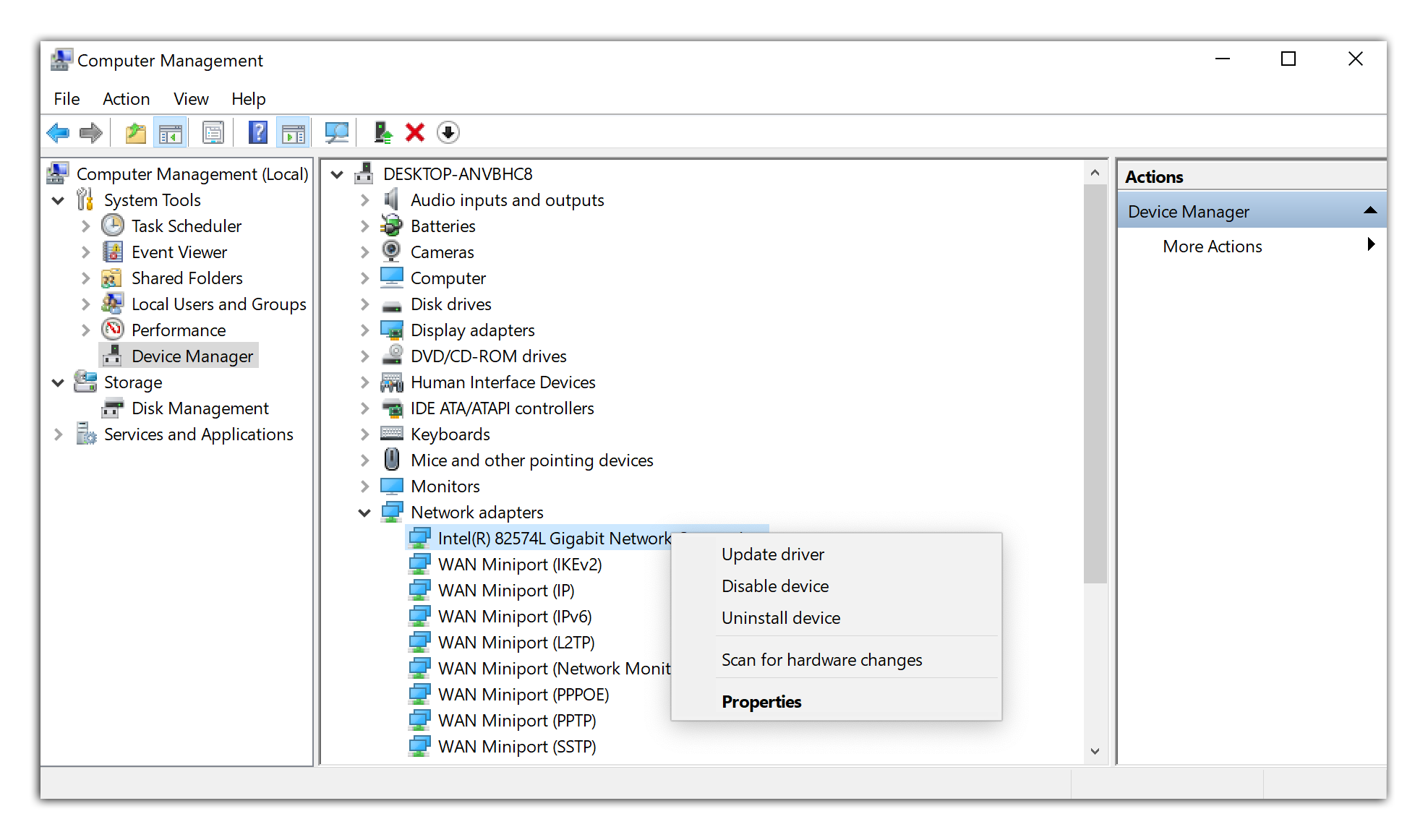
Task: Click the Disable device down-arrow icon
Action: tap(448, 132)
